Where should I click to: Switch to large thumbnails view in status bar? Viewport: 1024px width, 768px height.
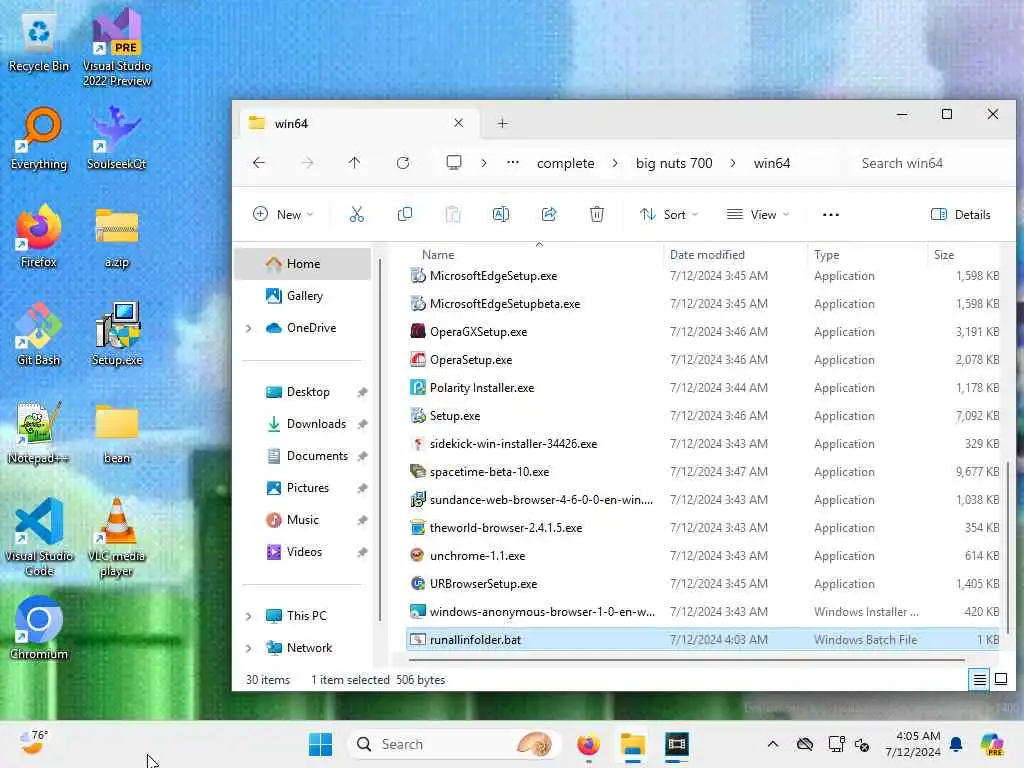[x=1000, y=679]
